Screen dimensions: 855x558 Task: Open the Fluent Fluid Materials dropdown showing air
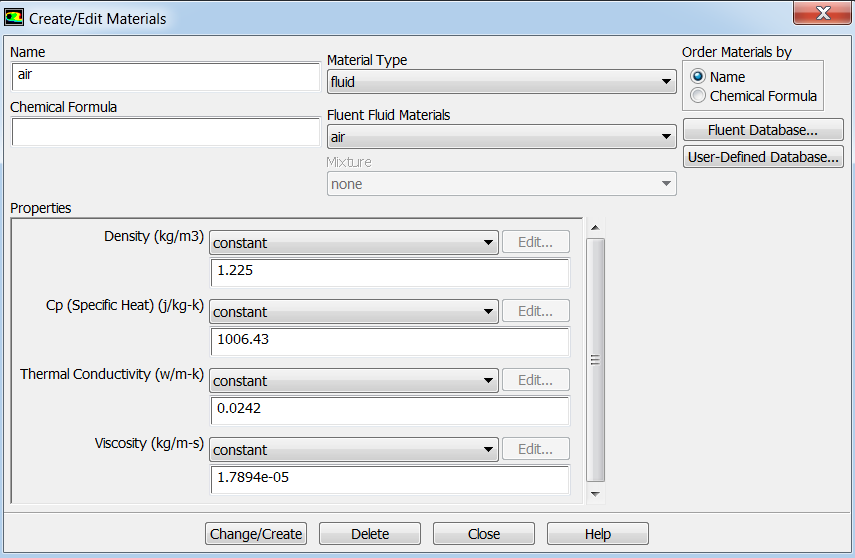click(x=502, y=137)
